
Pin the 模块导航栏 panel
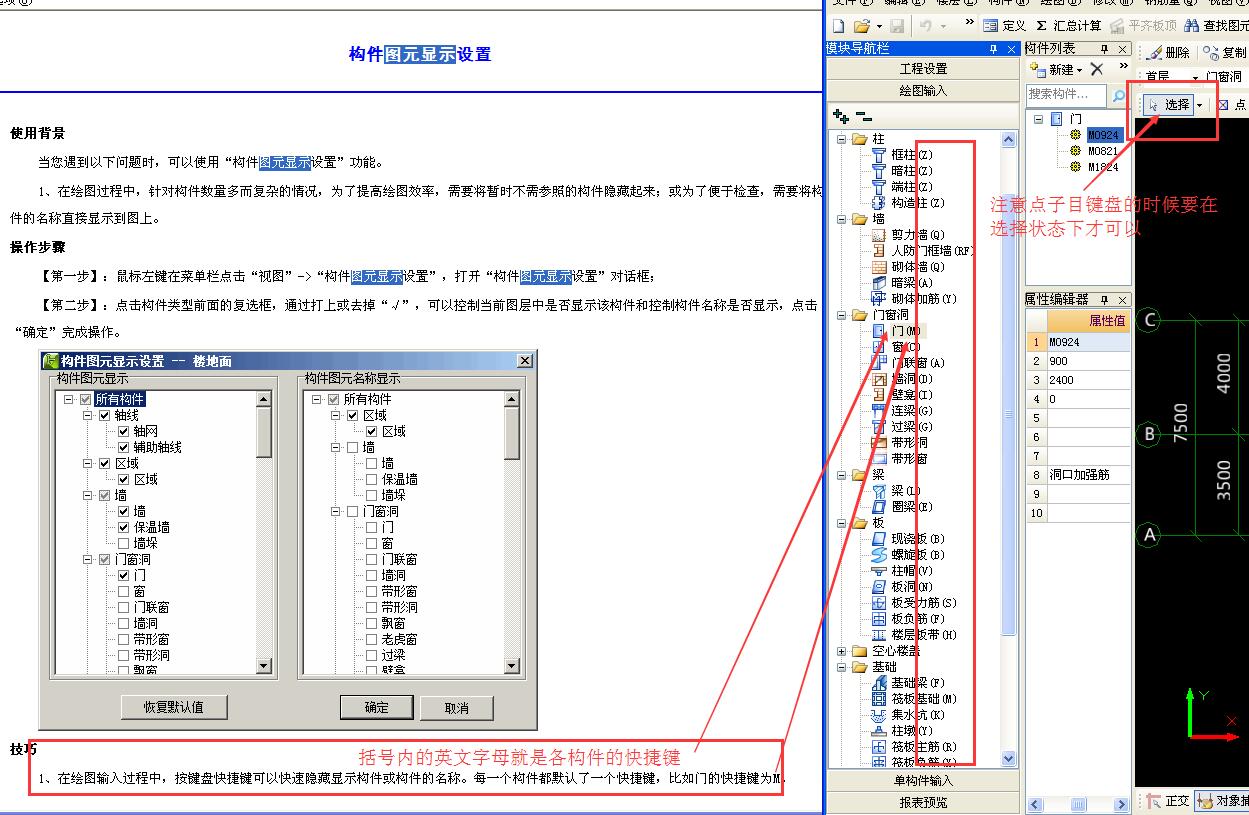click(993, 49)
